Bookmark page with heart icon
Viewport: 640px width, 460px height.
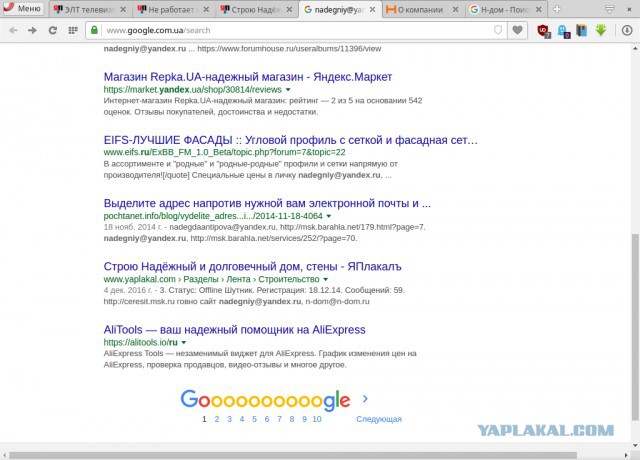(517, 30)
